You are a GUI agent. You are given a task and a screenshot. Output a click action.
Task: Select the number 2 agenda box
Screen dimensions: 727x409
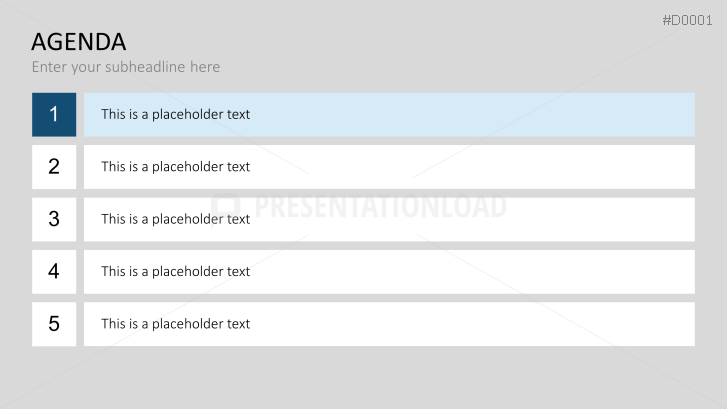(54, 167)
